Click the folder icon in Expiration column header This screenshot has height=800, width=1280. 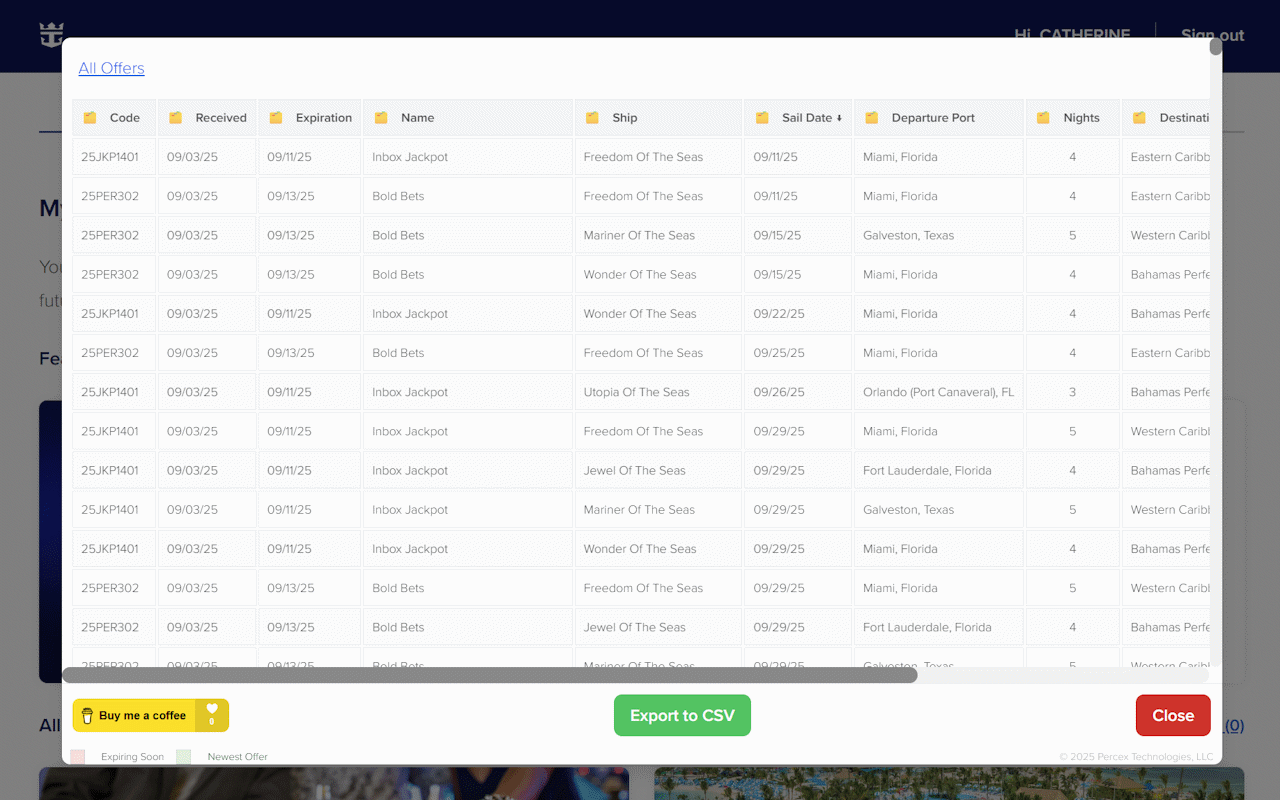(x=276, y=118)
